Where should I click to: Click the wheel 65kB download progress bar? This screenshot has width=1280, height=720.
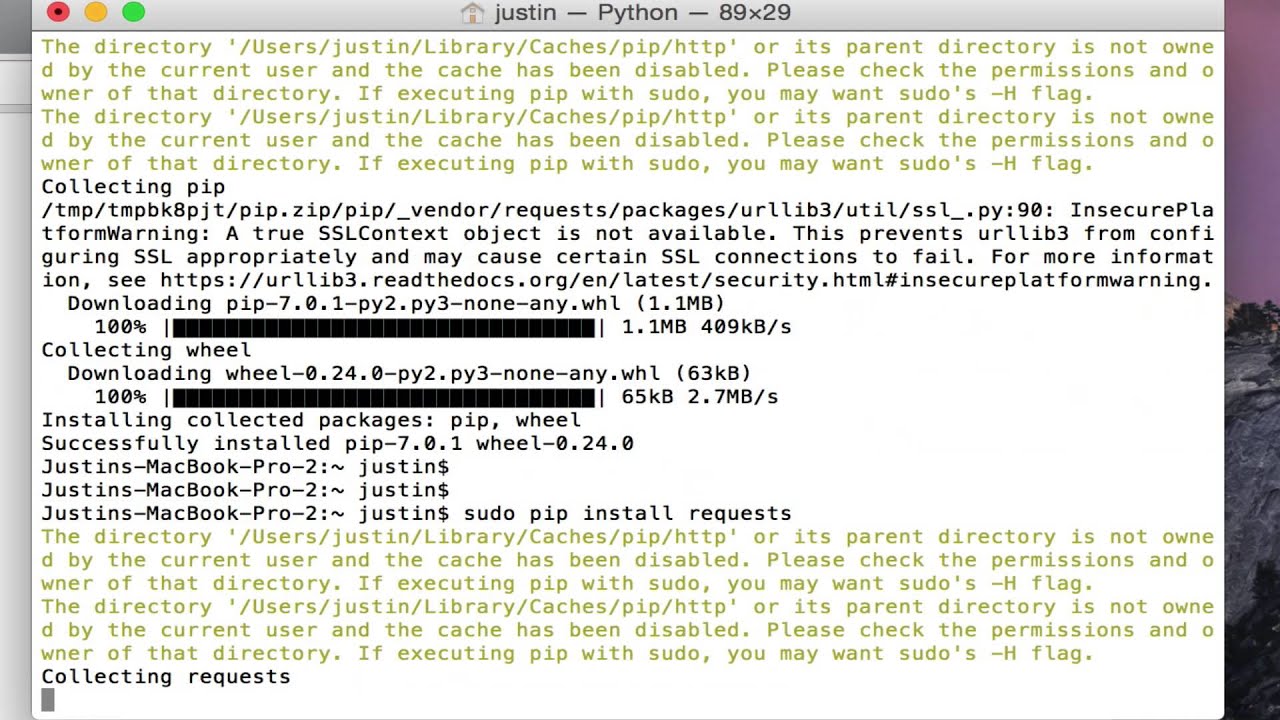pyautogui.click(x=384, y=397)
